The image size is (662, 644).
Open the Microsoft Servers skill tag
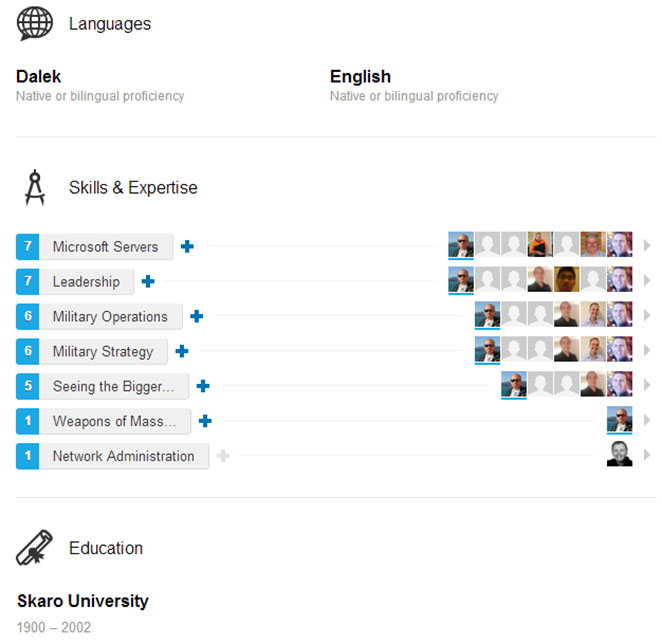tap(106, 247)
